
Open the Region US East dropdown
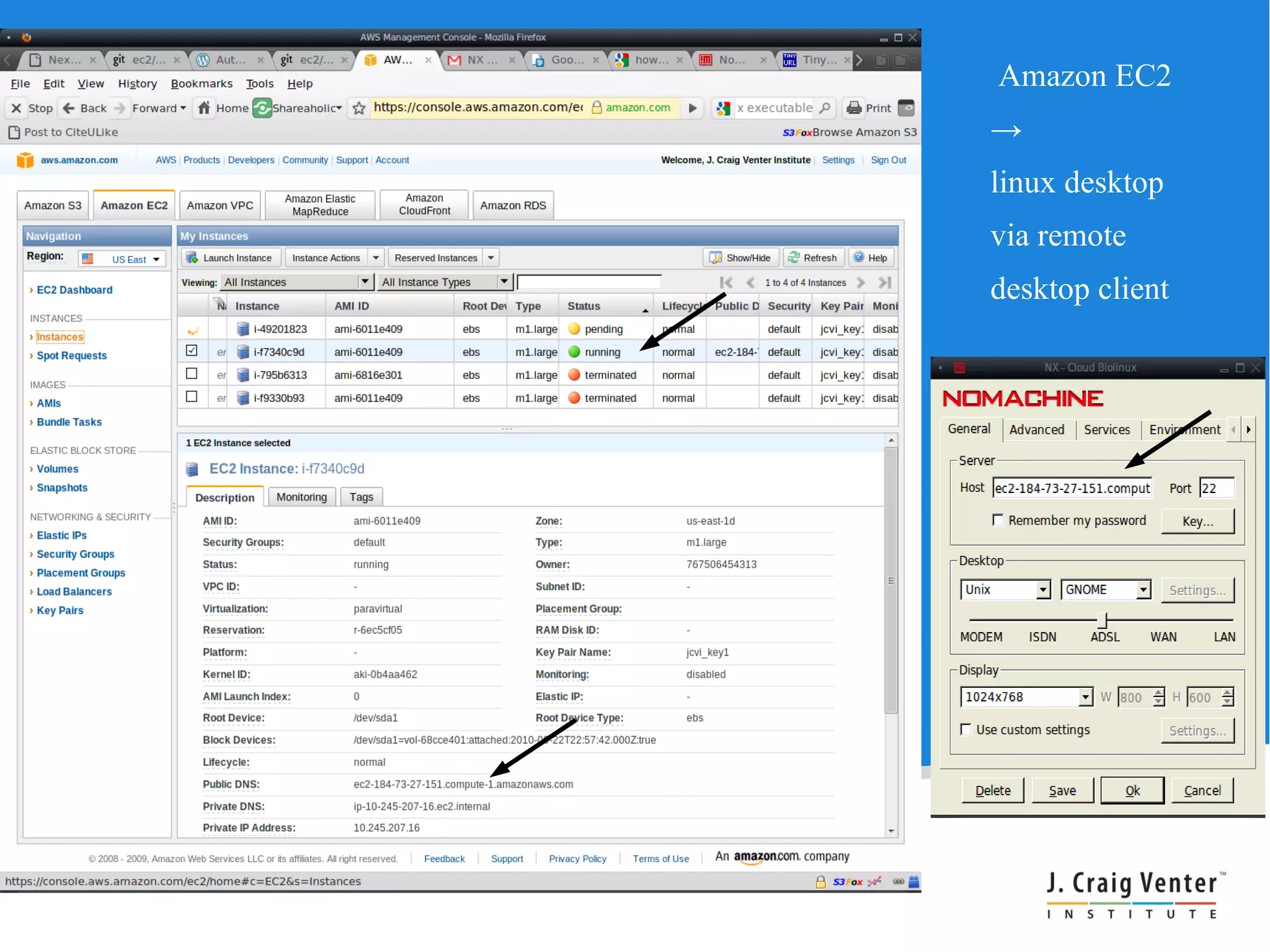[x=122, y=259]
